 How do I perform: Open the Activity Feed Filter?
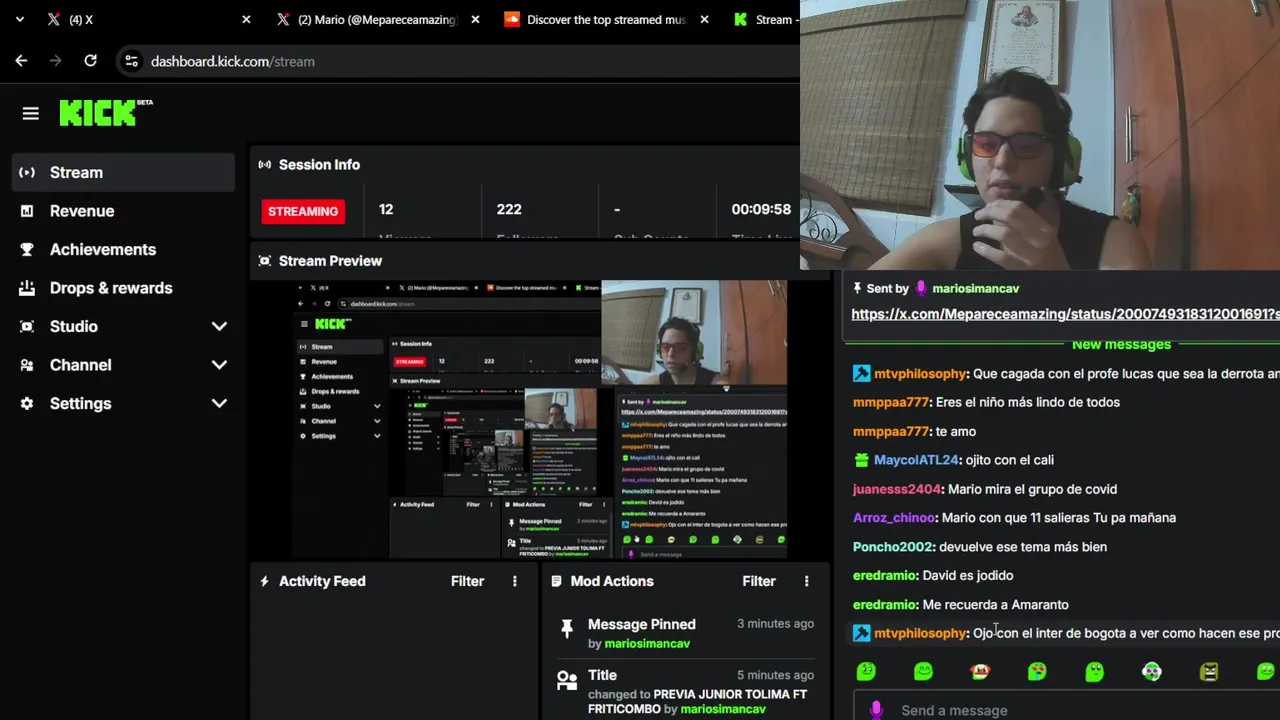coord(467,581)
